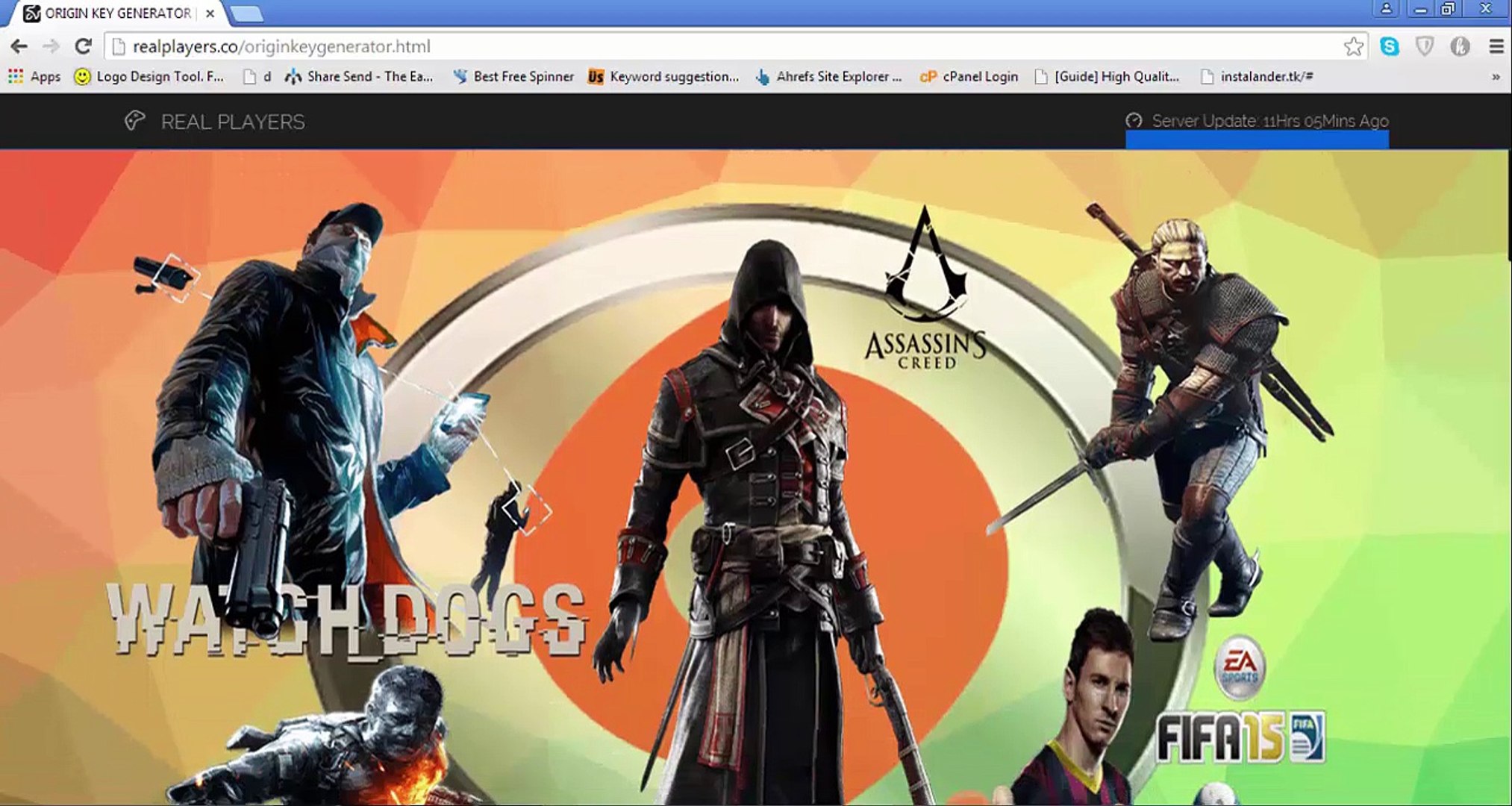Close the ORIGIN KEY GENERATOR tab
The width and height of the screenshot is (1512, 806).
210,13
